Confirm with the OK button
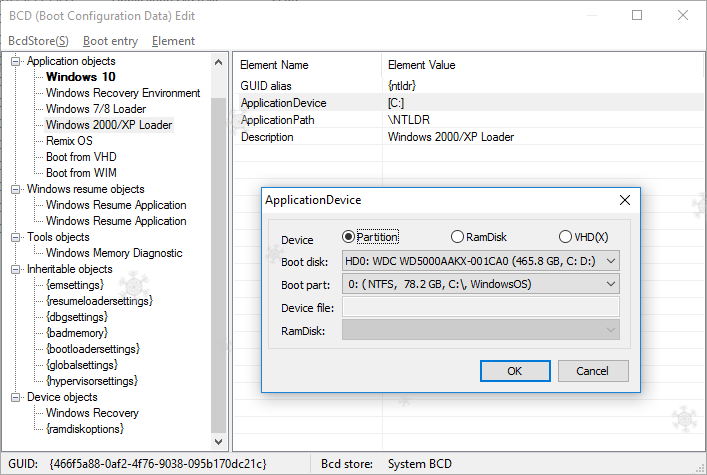Screen dimensions: 707x475 (x=515, y=371)
